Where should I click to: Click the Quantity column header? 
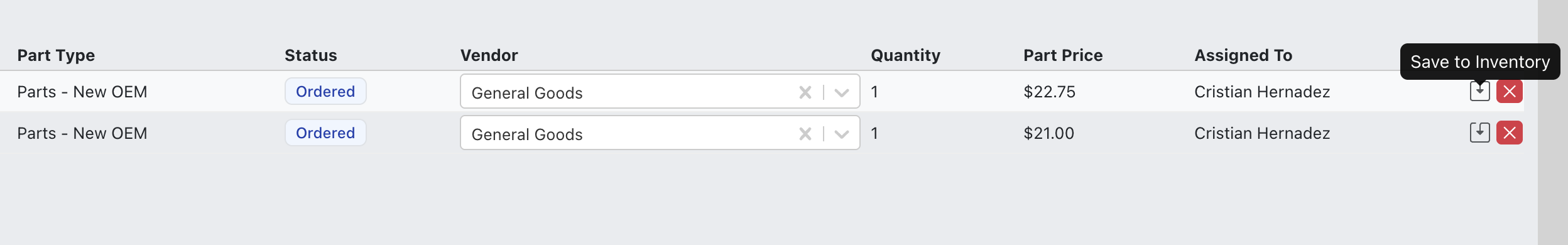905,55
